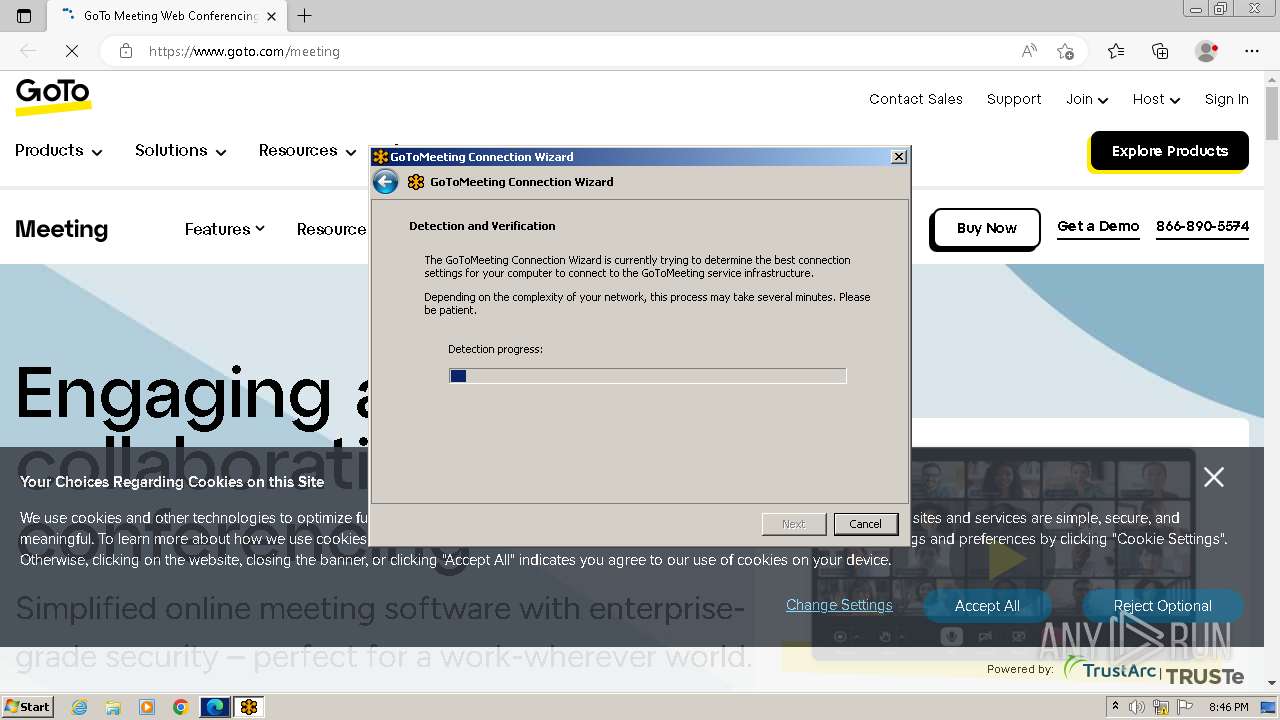Open Edge Settings and more menu

[1252, 51]
